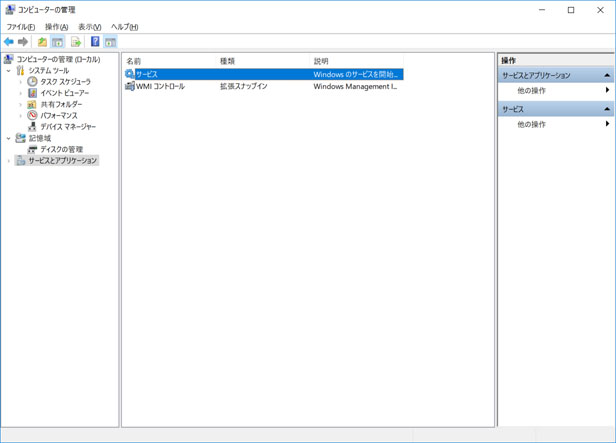The height and width of the screenshot is (443, 616).
Task: Select イベント ビューアー in the tree
Action: (65, 93)
